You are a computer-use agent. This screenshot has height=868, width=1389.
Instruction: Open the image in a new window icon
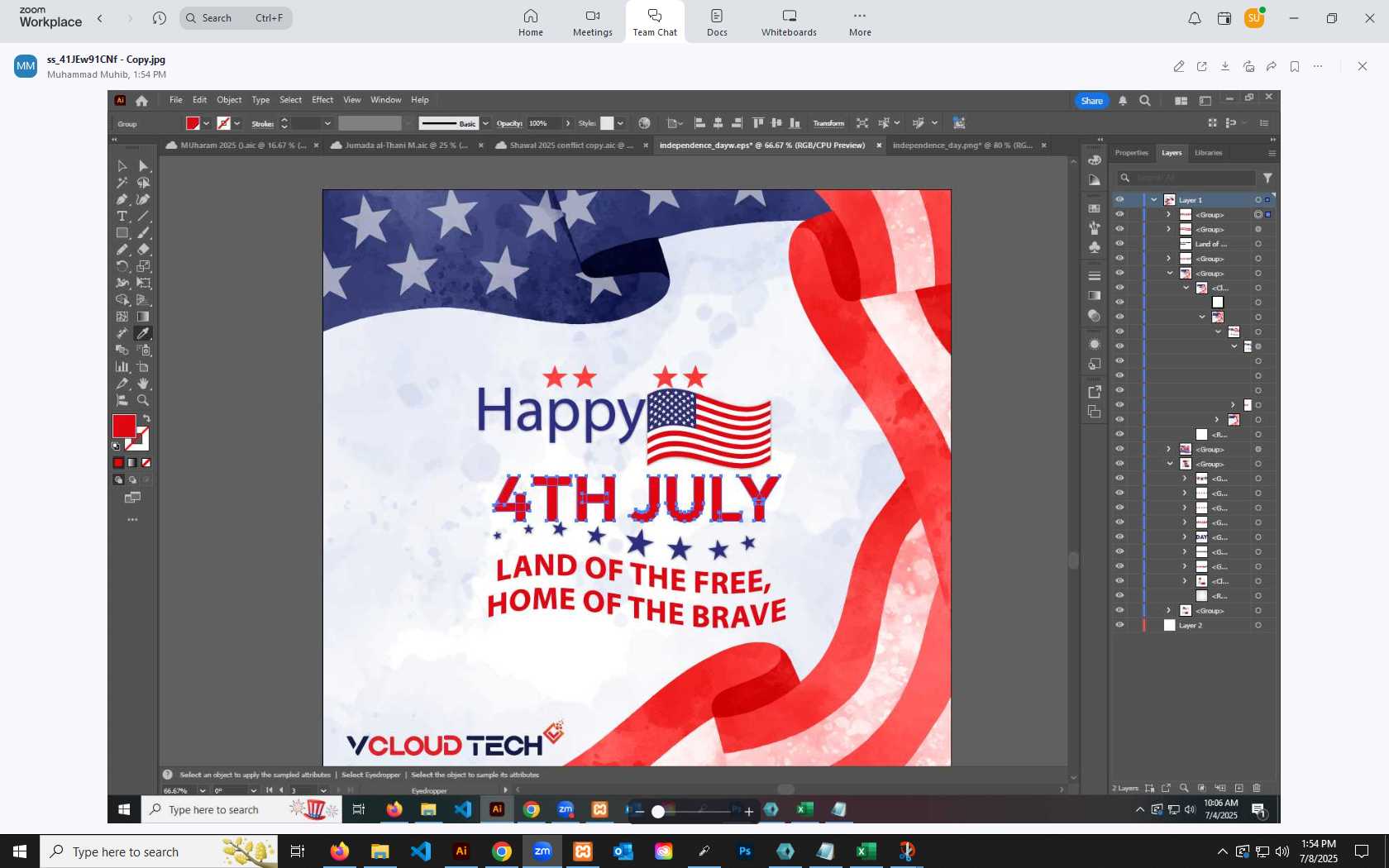click(1202, 67)
